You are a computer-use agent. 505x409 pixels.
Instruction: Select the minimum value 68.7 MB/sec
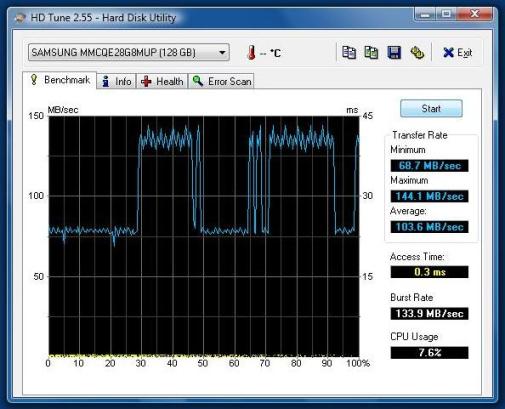pos(429,166)
